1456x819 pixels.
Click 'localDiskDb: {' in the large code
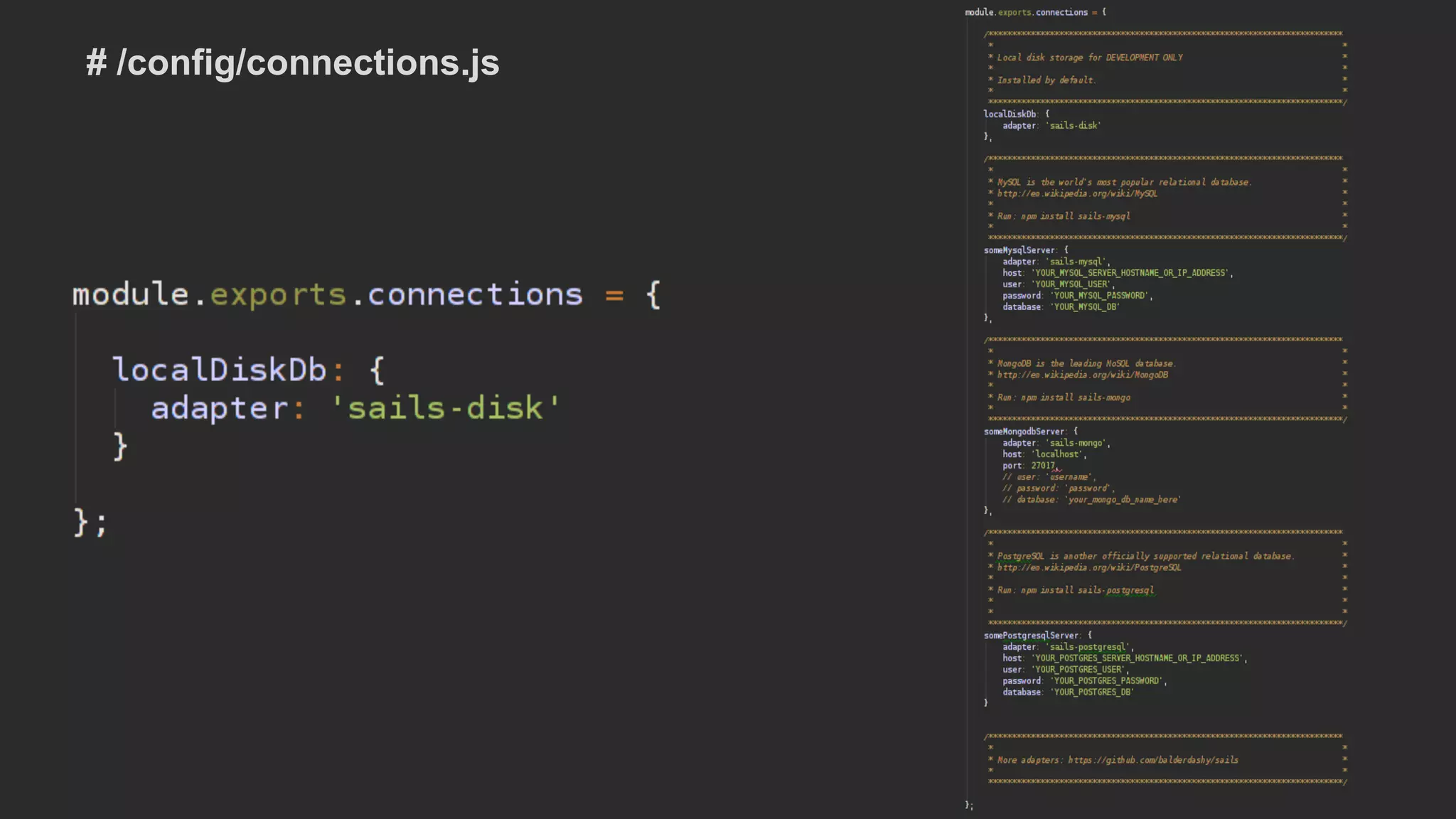coord(249,370)
